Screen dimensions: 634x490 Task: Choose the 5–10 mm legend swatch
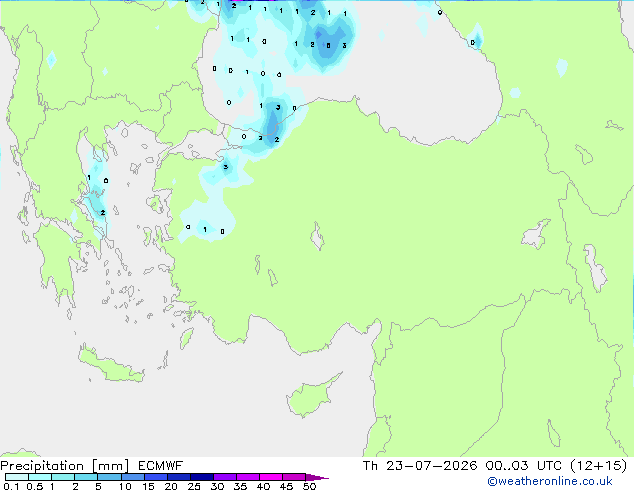tap(109, 477)
